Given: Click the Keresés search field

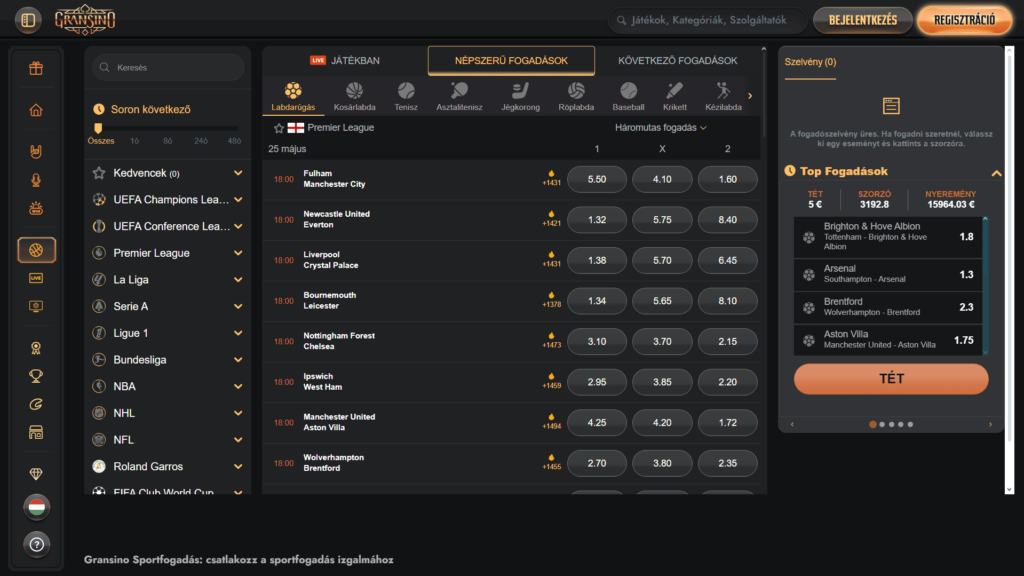Looking at the screenshot, I should click(x=168, y=68).
